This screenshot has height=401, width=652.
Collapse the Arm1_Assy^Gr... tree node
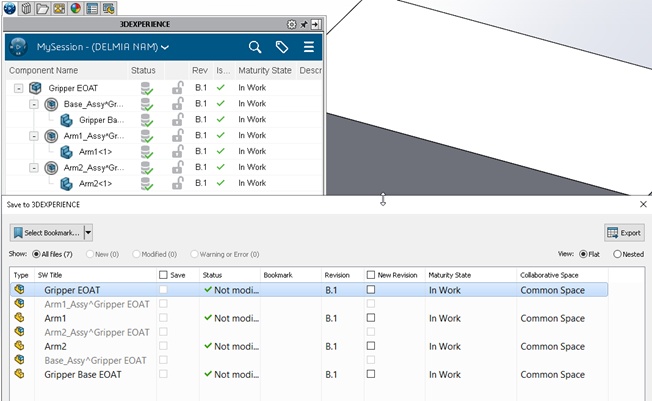tap(34, 136)
